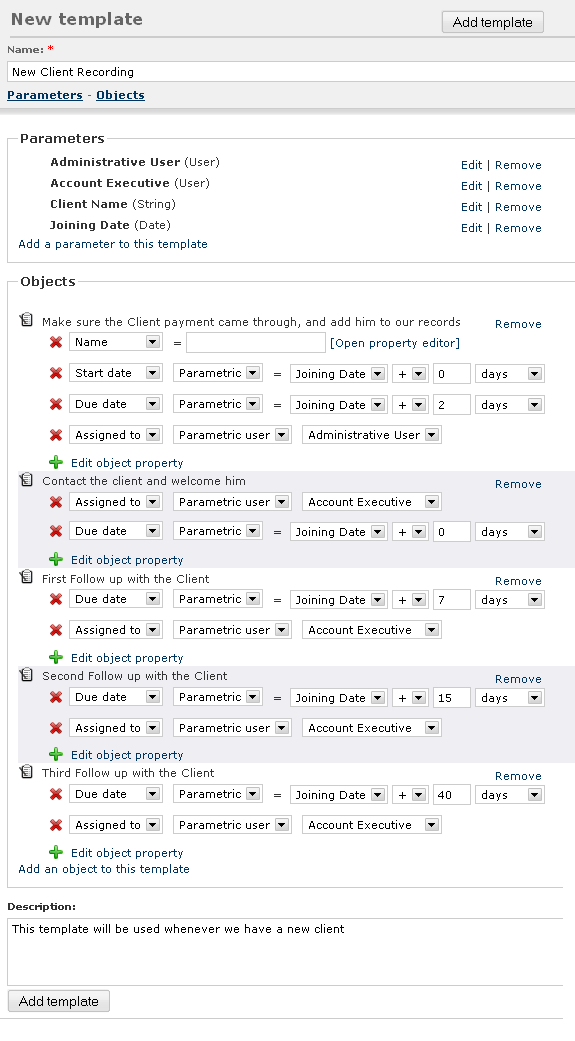
Task: Jump to the Objects section link
Action: click(x=120, y=95)
